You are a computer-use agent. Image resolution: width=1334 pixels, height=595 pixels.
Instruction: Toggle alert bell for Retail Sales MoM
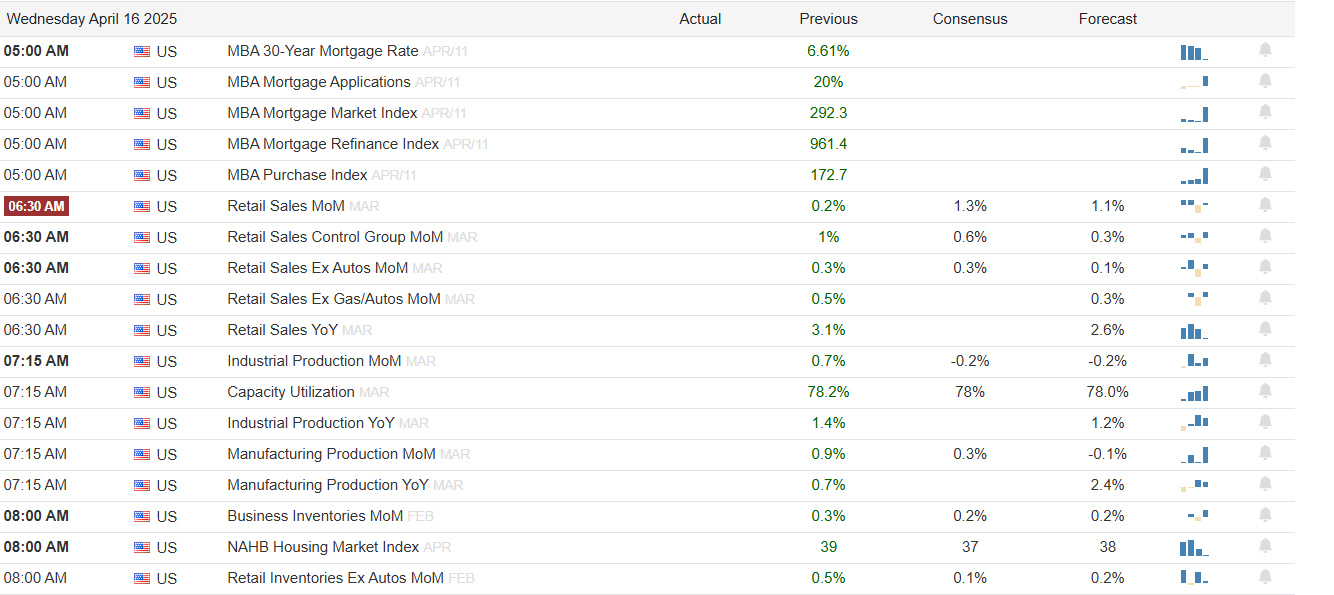[x=1265, y=205]
